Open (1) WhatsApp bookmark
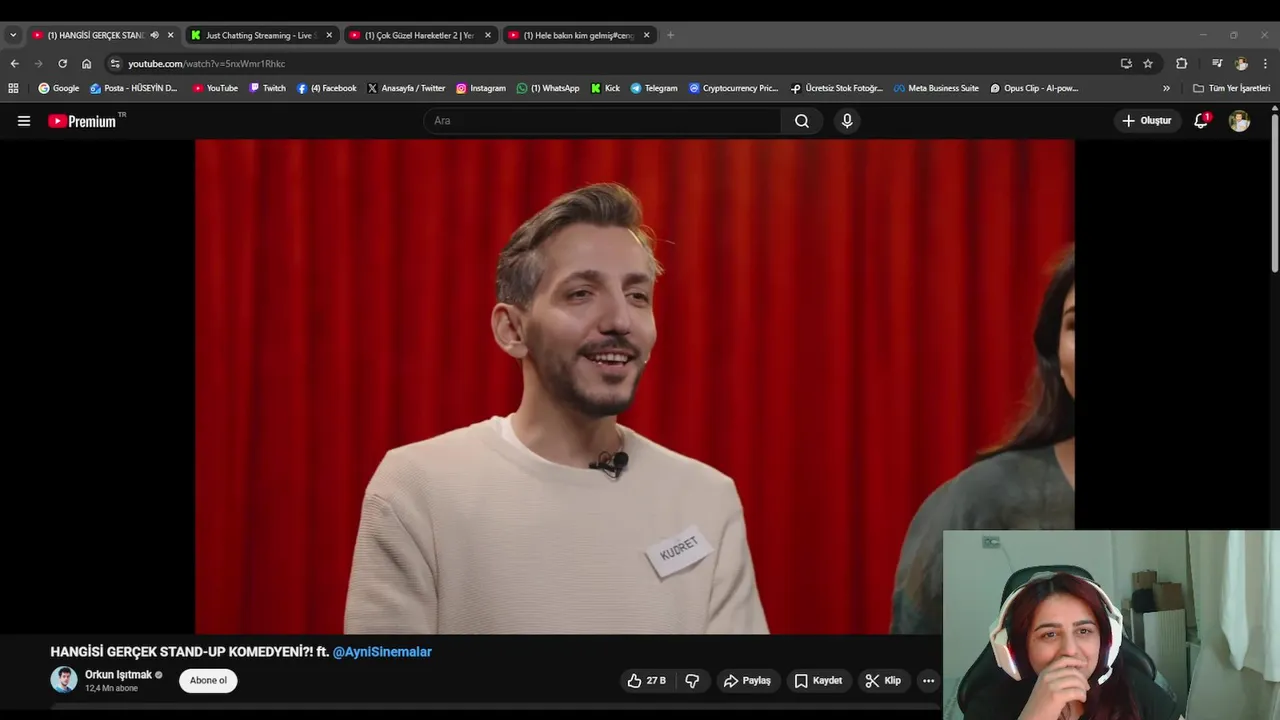 tap(548, 88)
